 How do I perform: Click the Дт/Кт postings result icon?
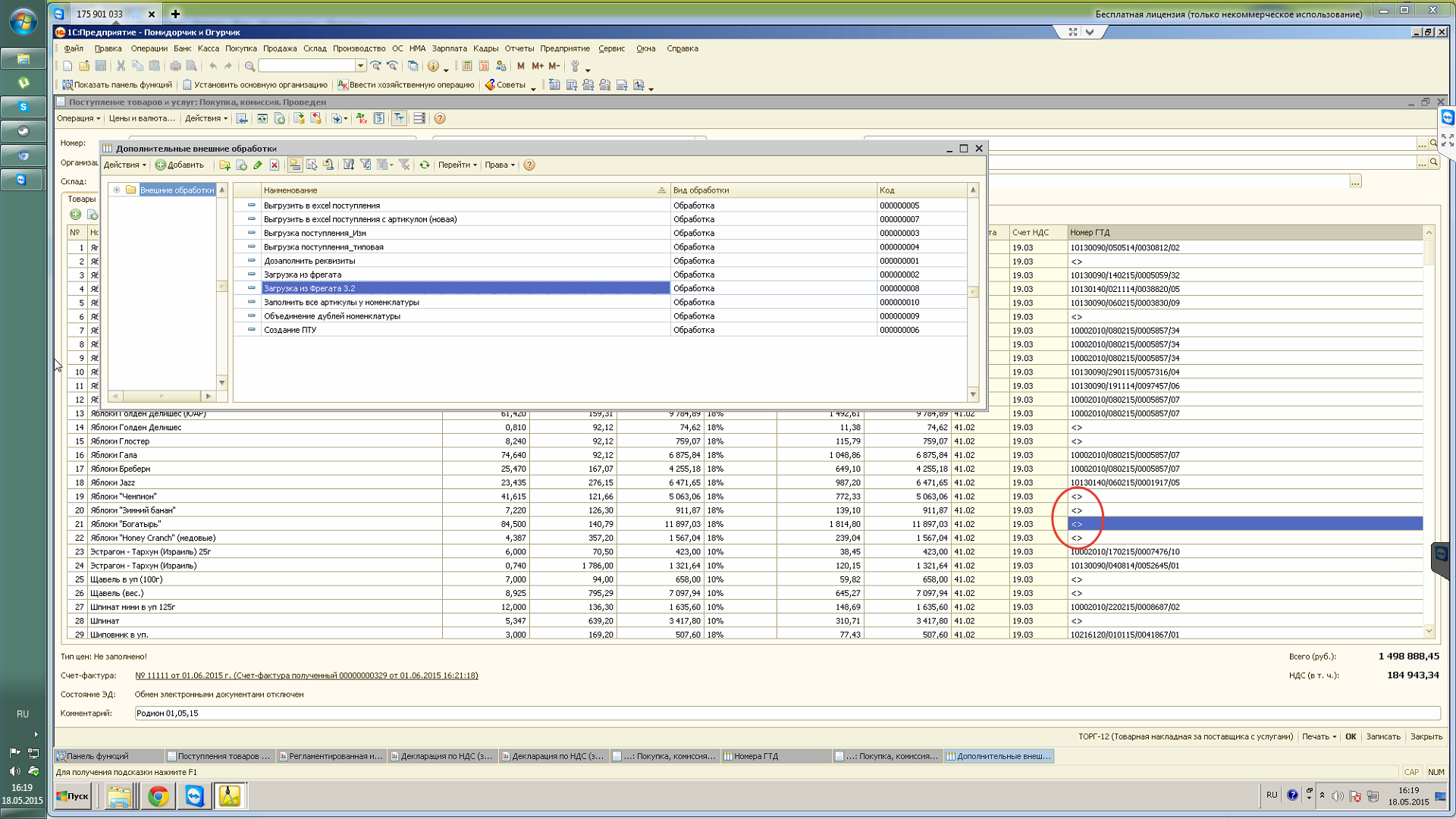[361, 118]
